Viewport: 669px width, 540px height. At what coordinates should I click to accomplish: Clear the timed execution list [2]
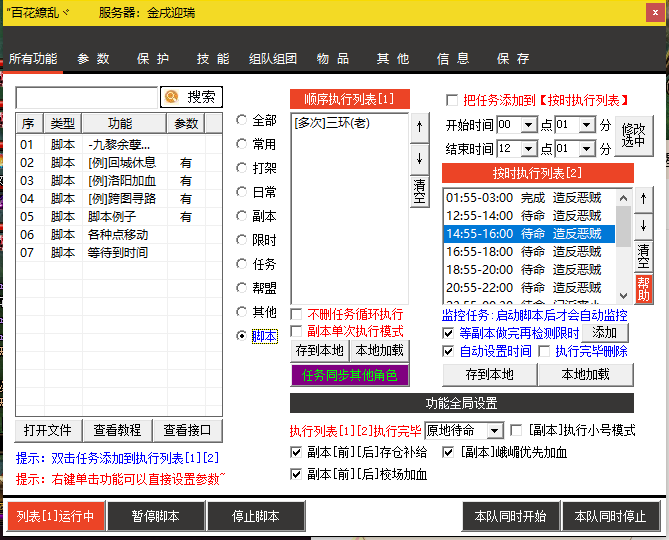[x=643, y=257]
